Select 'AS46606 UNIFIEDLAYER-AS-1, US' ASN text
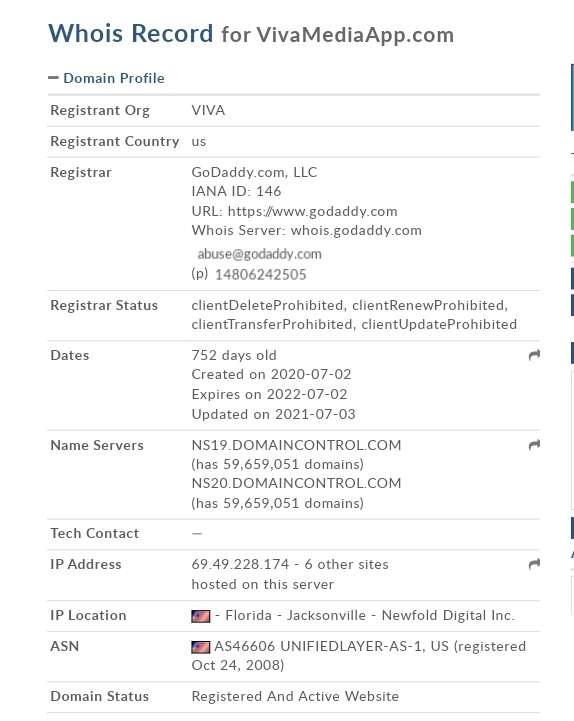Viewport: 574px width, 721px height. [332, 647]
